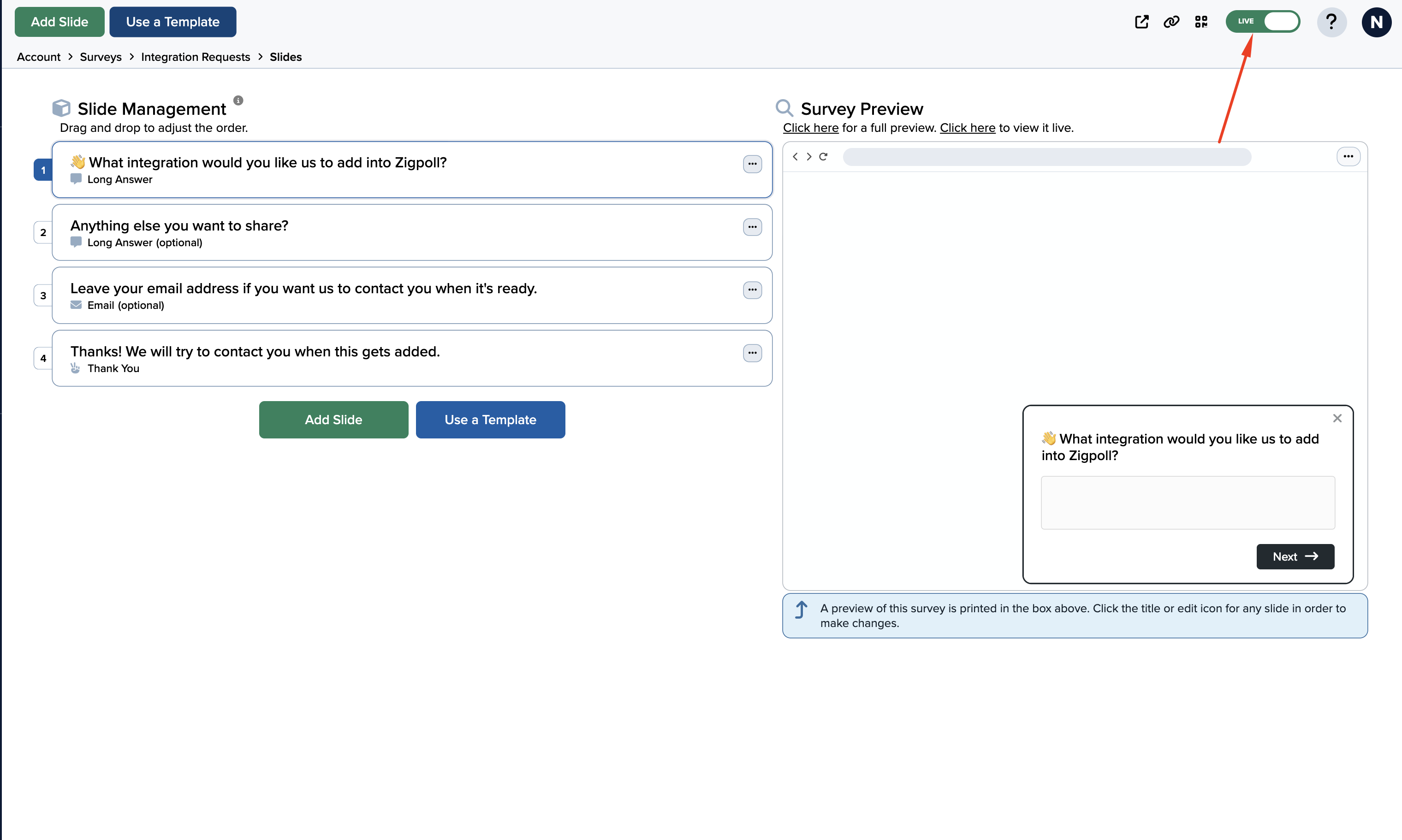Click here link for full preview
This screenshot has height=840, width=1402.
[x=810, y=128]
